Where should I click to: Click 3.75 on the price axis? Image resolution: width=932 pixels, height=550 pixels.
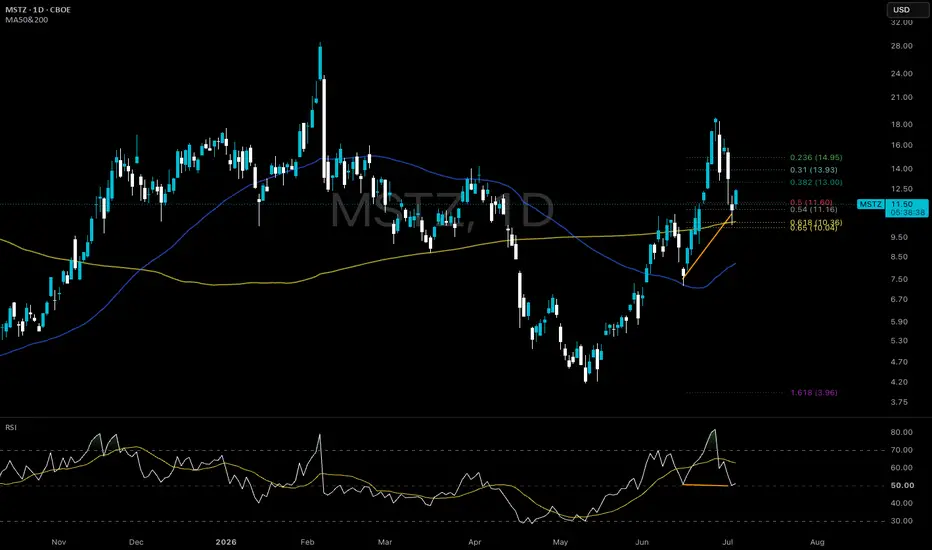tap(899, 403)
